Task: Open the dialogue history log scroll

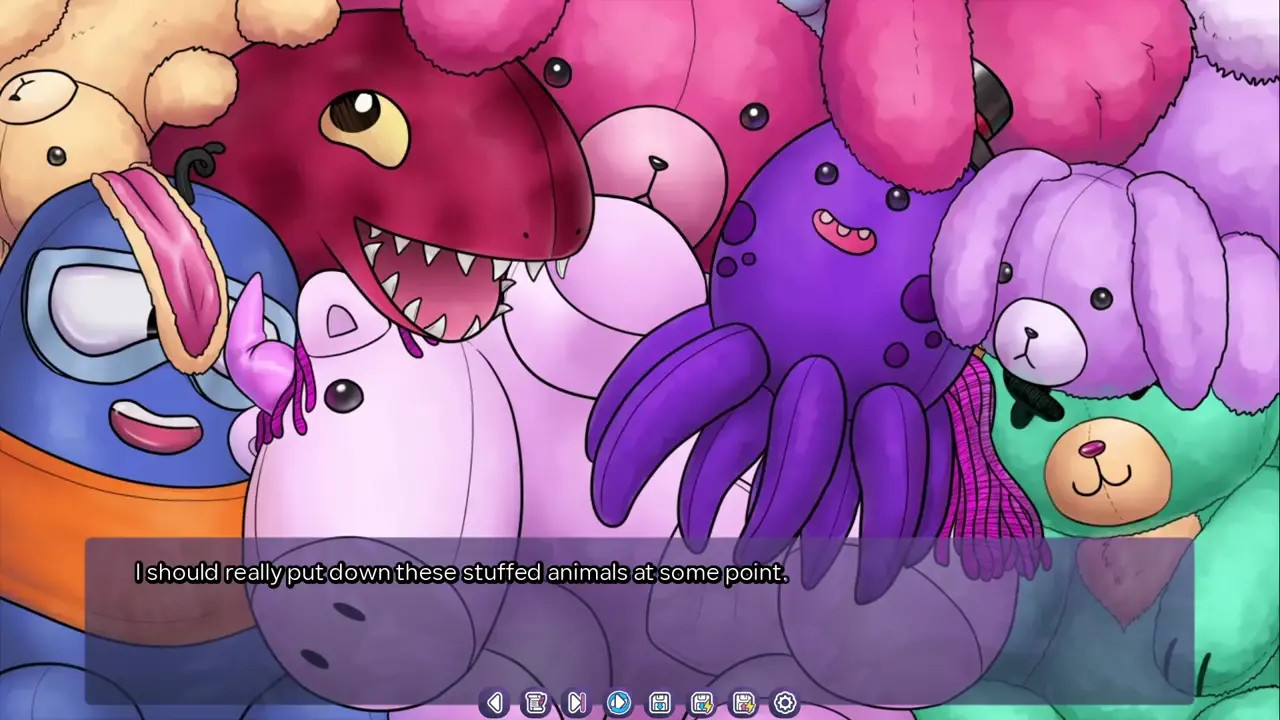Action: coord(536,703)
